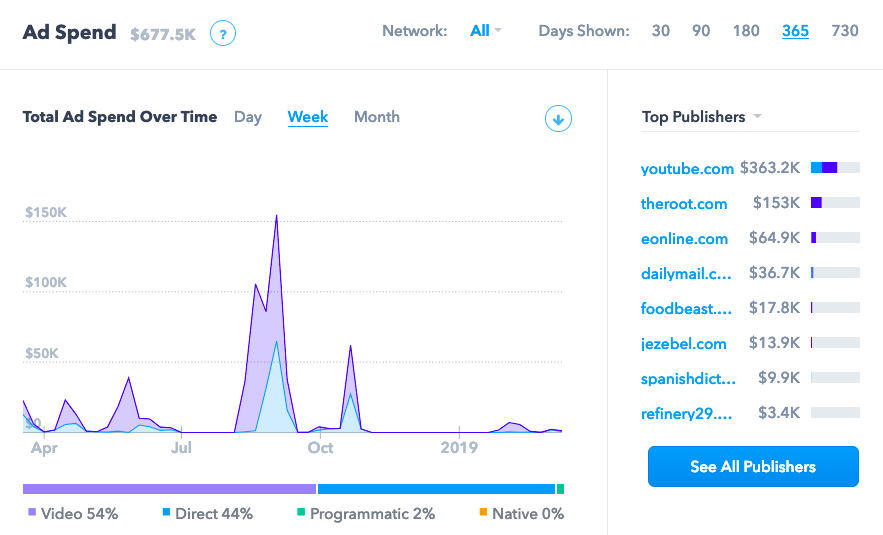This screenshot has height=535, width=883.
Task: Open the Network All dropdown
Action: point(485,31)
